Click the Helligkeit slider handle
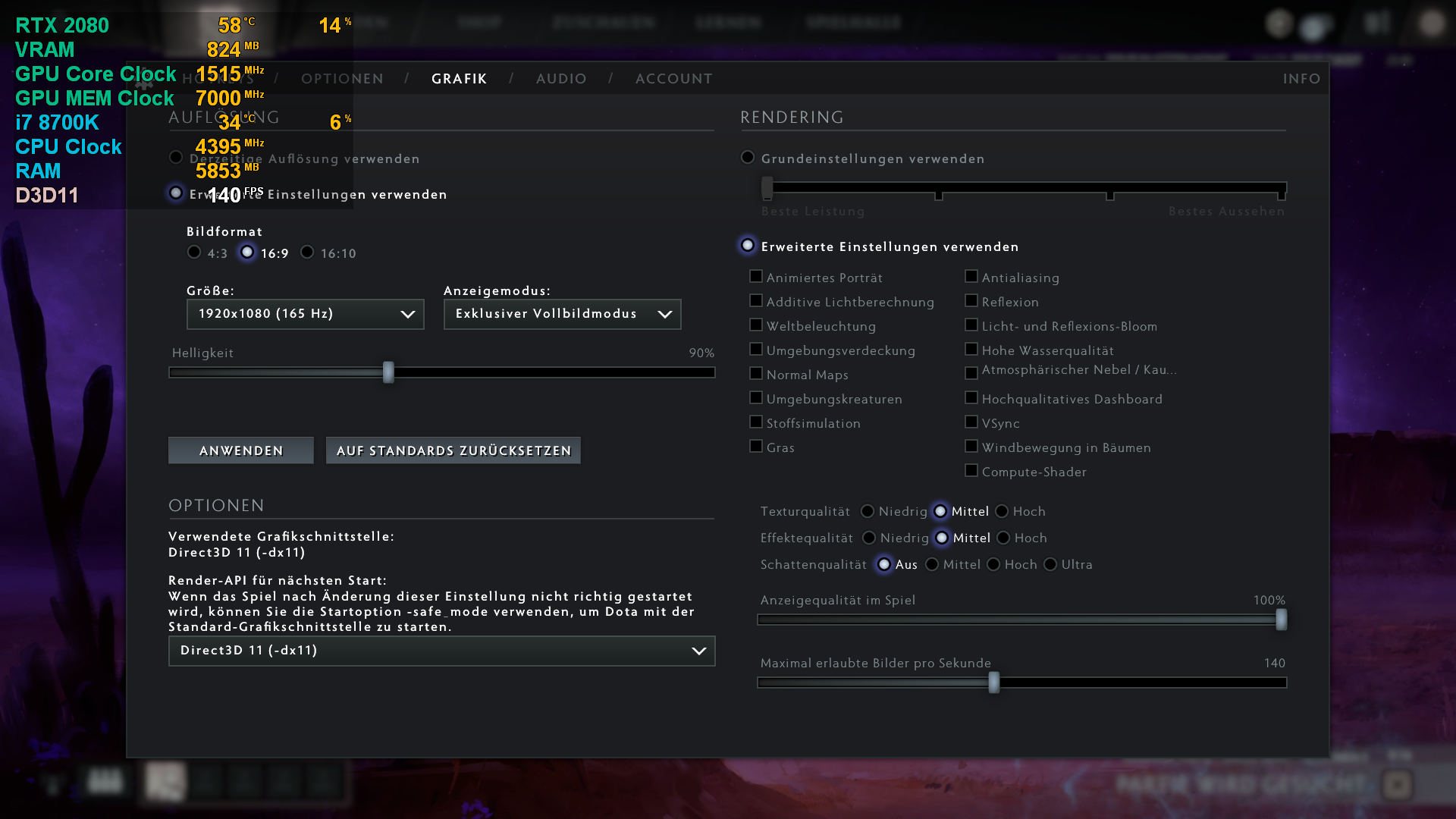Viewport: 1456px width, 819px height. (x=388, y=372)
